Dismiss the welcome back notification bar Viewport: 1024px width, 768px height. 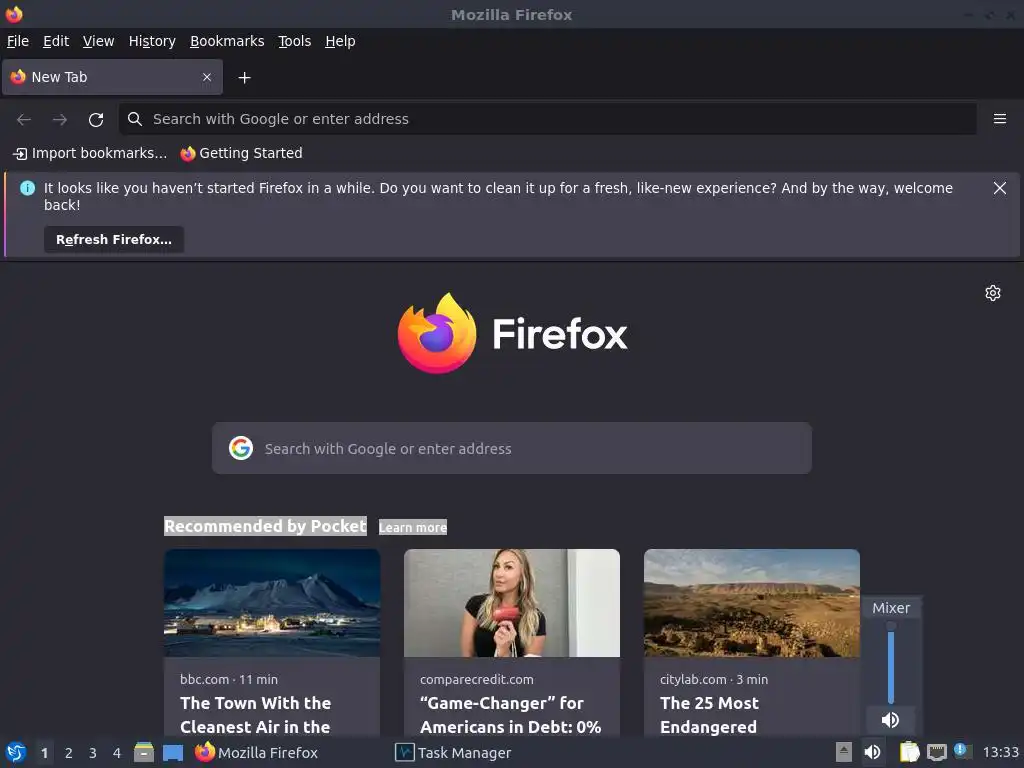999,188
